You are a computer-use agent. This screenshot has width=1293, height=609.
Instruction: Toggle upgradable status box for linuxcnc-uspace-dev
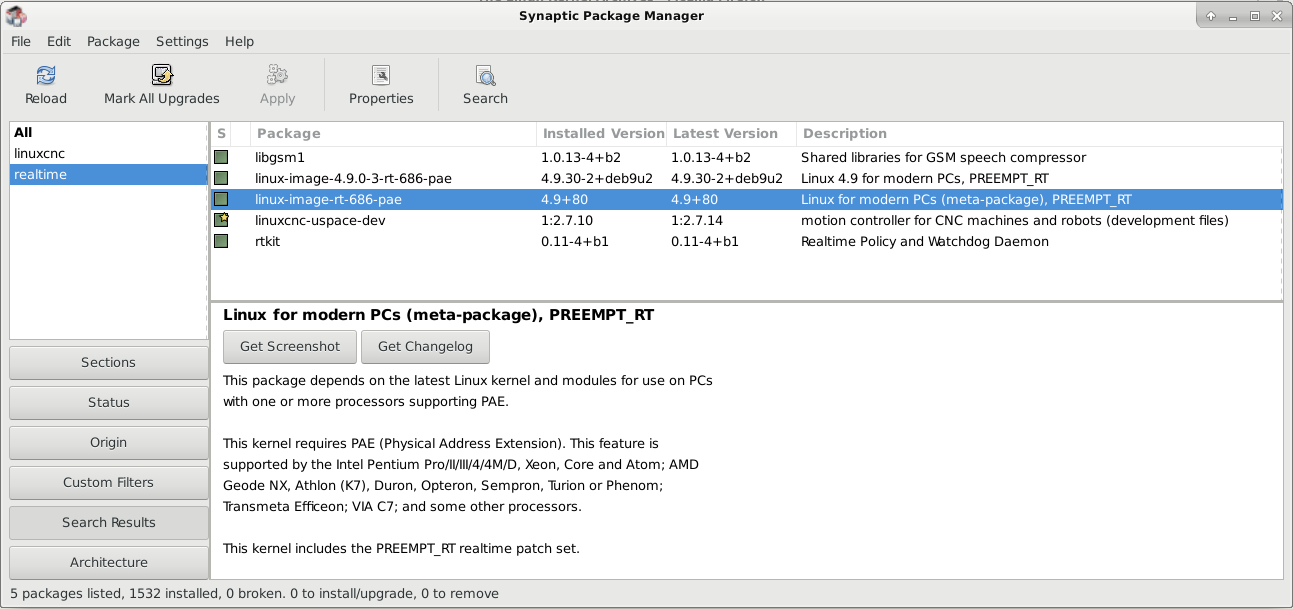tap(221, 220)
